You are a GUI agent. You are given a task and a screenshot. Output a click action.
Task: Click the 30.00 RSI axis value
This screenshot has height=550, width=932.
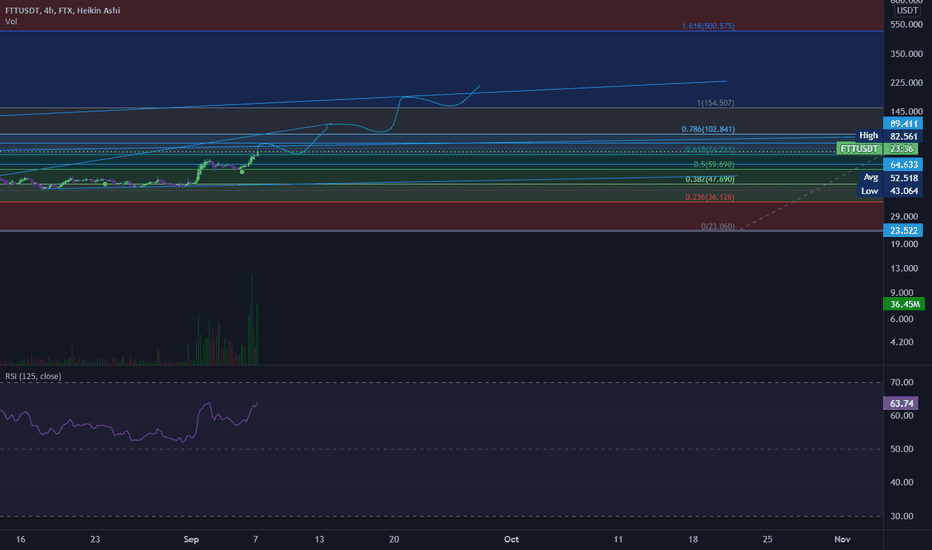[x=902, y=516]
